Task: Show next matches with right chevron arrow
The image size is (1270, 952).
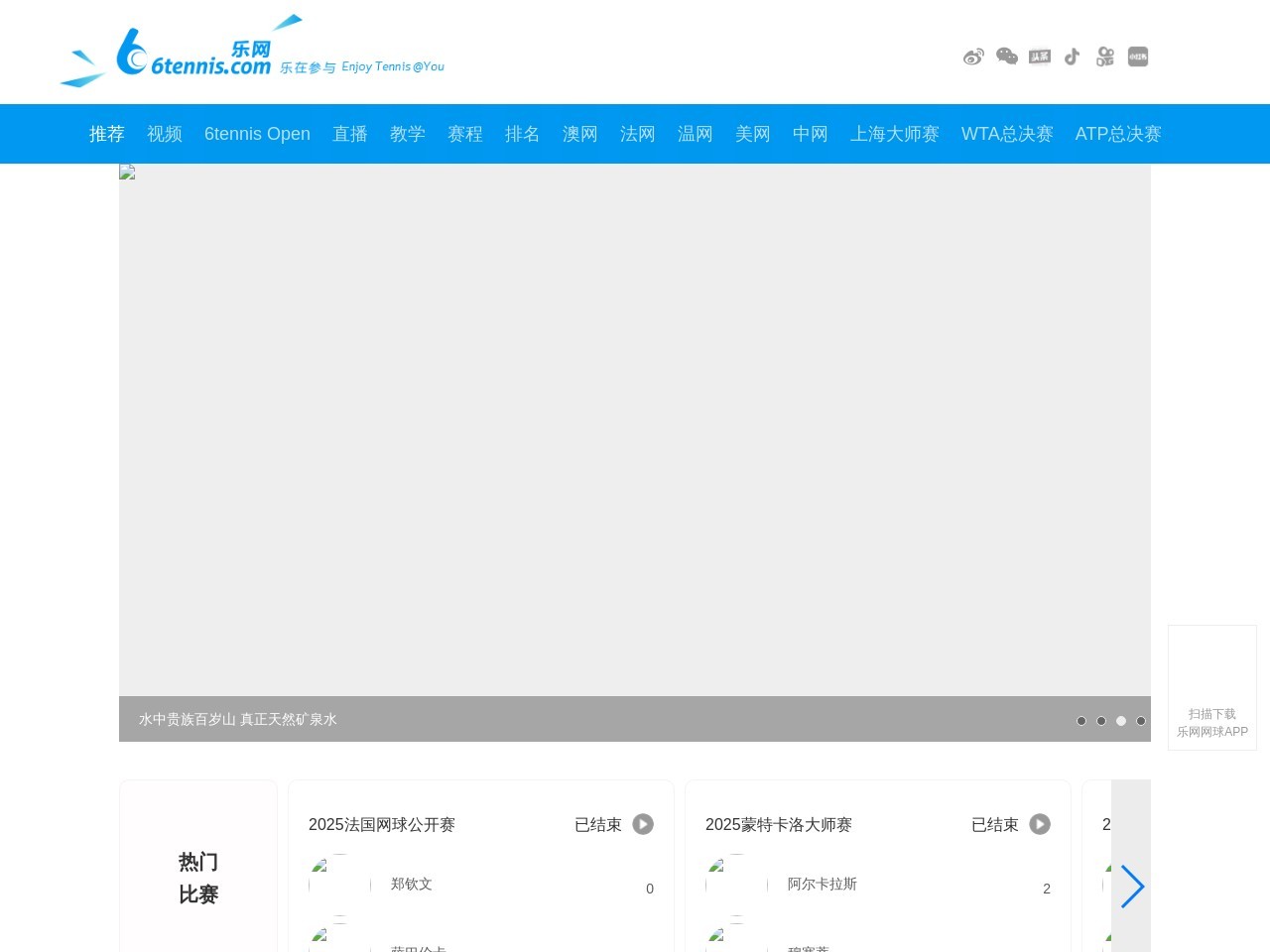Action: pos(1132,887)
